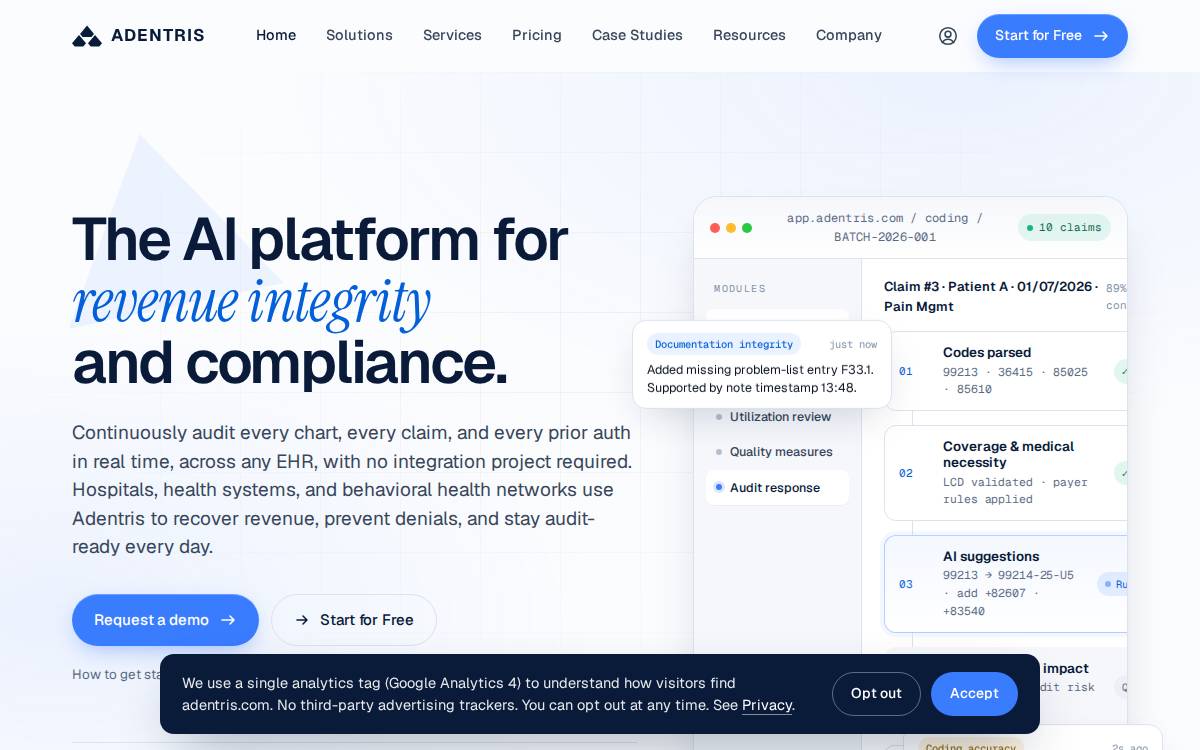Open the Services menu
The width and height of the screenshot is (1200, 750).
pos(452,36)
